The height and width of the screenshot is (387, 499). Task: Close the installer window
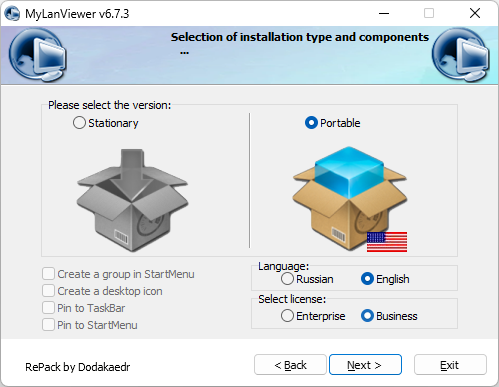pyautogui.click(x=475, y=14)
